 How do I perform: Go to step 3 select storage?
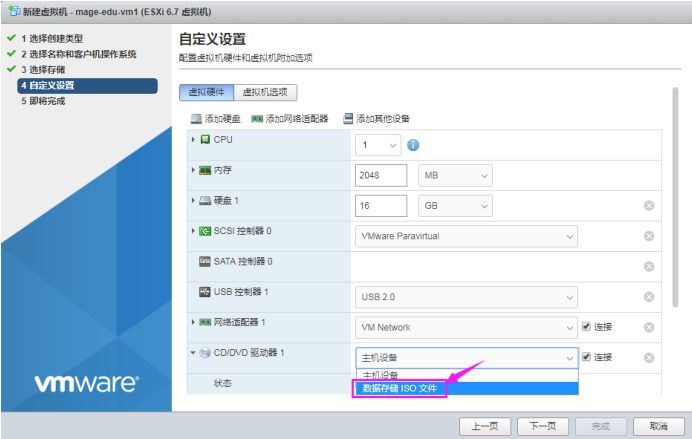43,70
